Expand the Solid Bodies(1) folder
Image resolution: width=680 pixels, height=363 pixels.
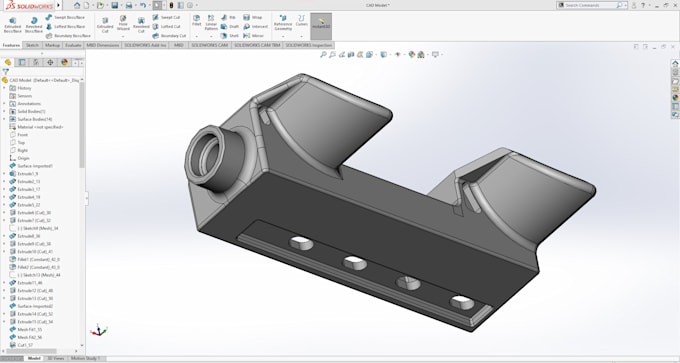(4, 111)
